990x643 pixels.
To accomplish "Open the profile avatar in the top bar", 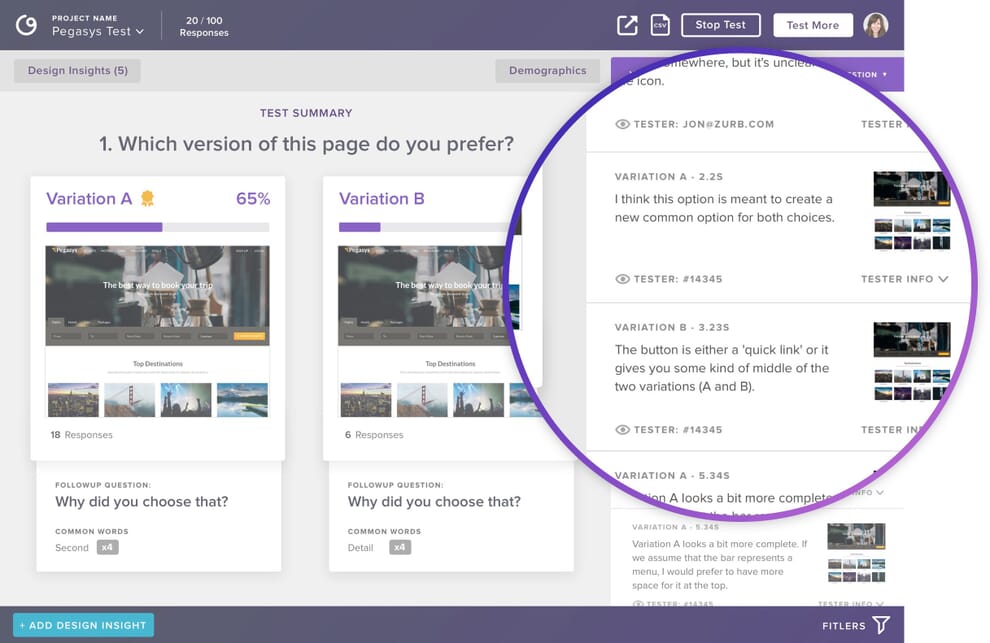I will coord(876,25).
